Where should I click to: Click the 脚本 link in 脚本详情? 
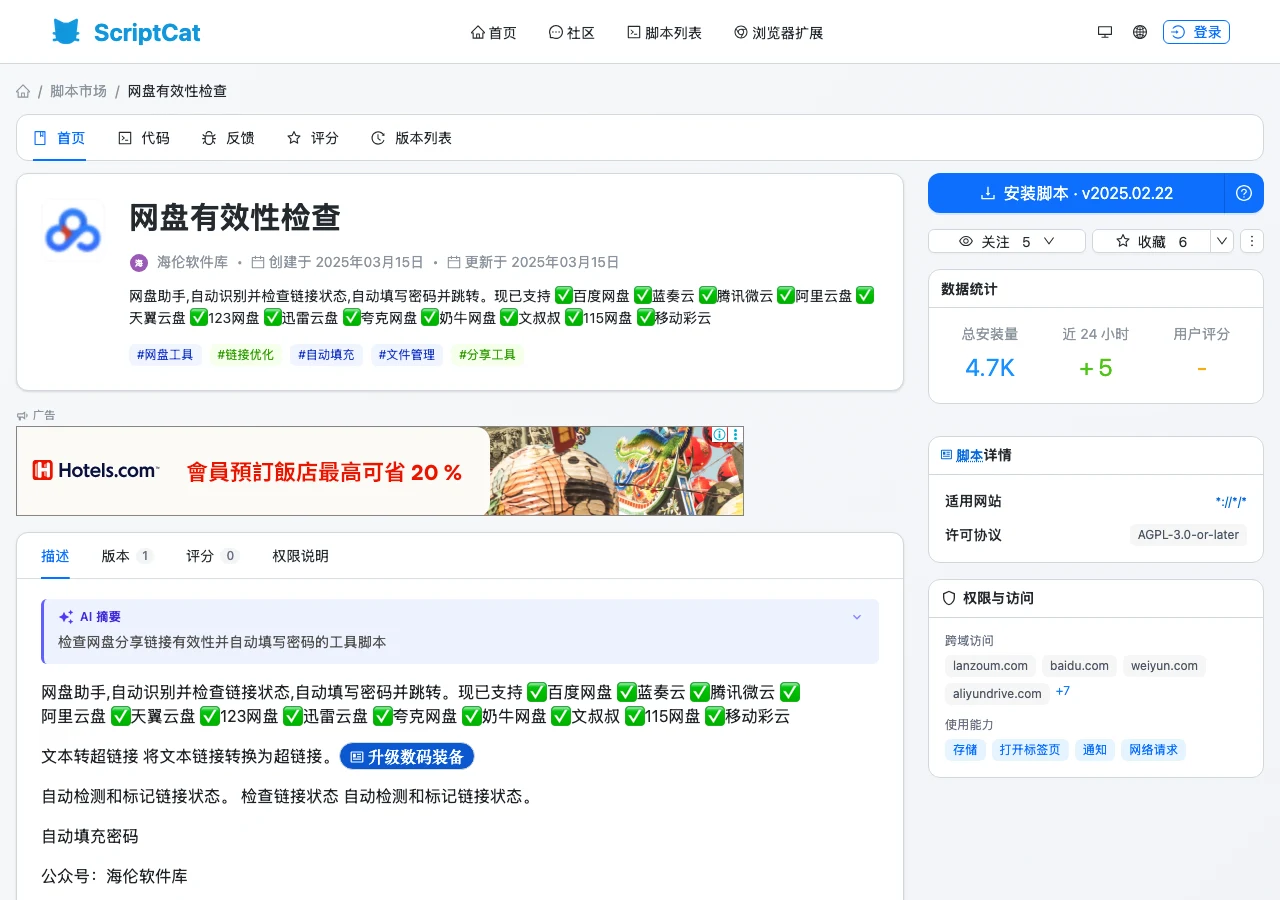pyautogui.click(x=969, y=455)
